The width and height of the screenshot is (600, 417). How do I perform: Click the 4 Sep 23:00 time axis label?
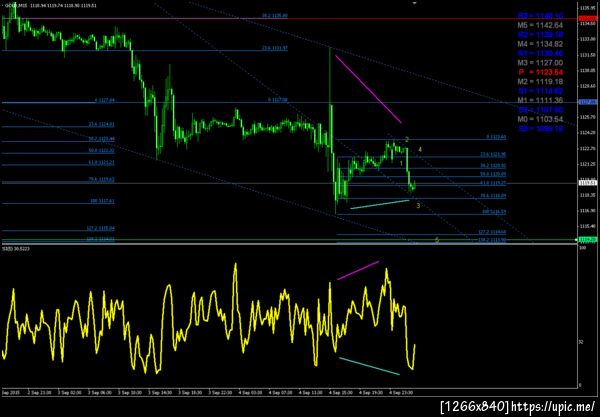pyautogui.click(x=401, y=393)
